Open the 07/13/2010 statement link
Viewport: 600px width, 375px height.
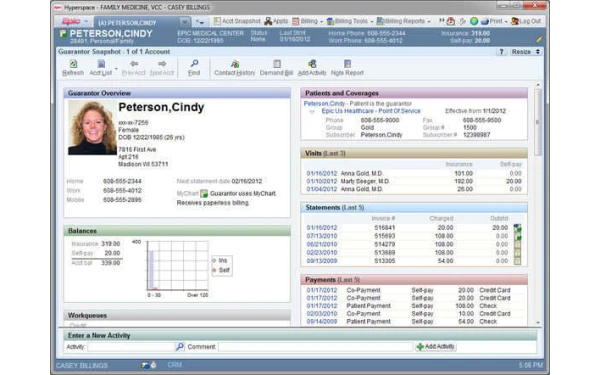click(x=321, y=236)
